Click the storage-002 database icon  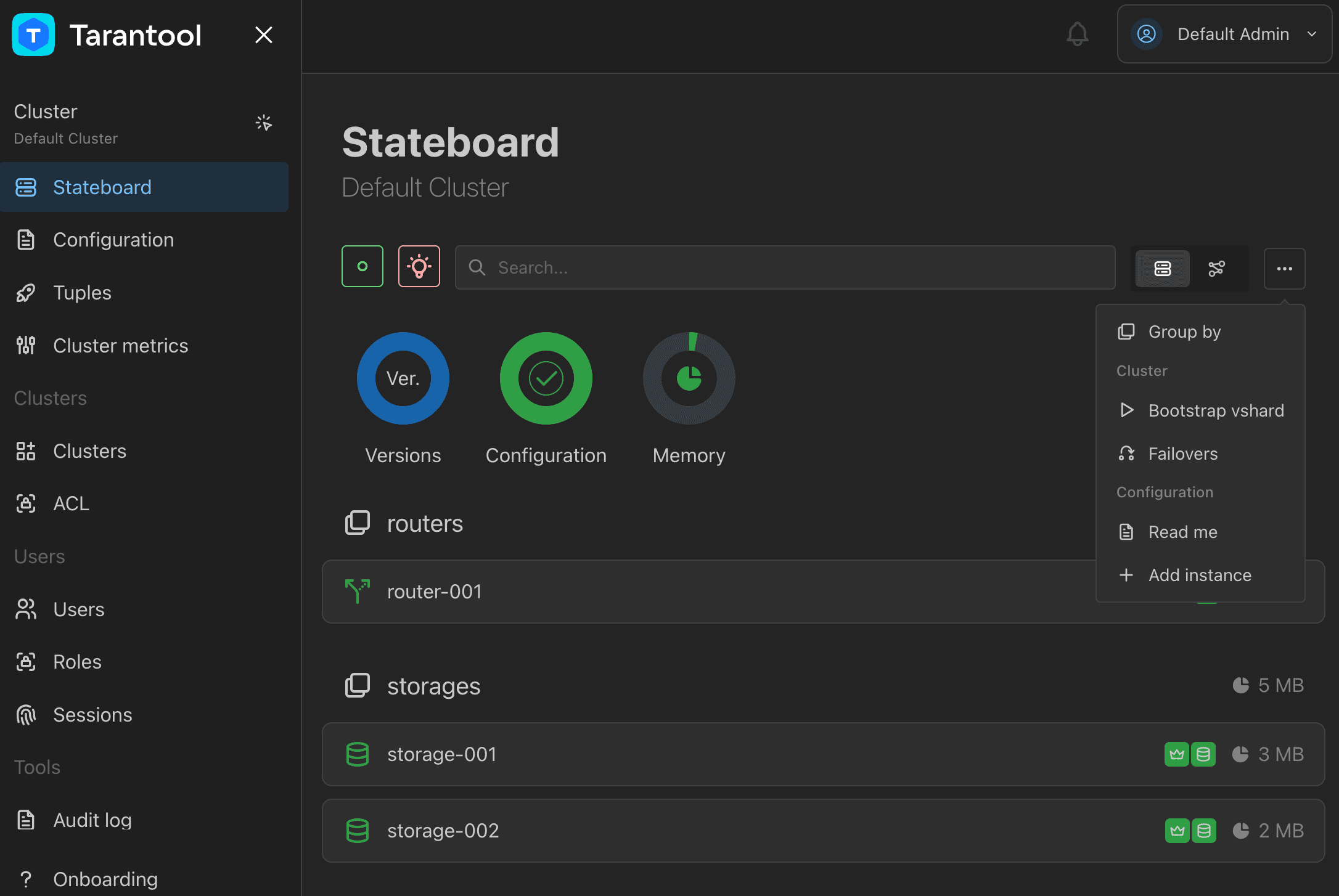coord(358,831)
